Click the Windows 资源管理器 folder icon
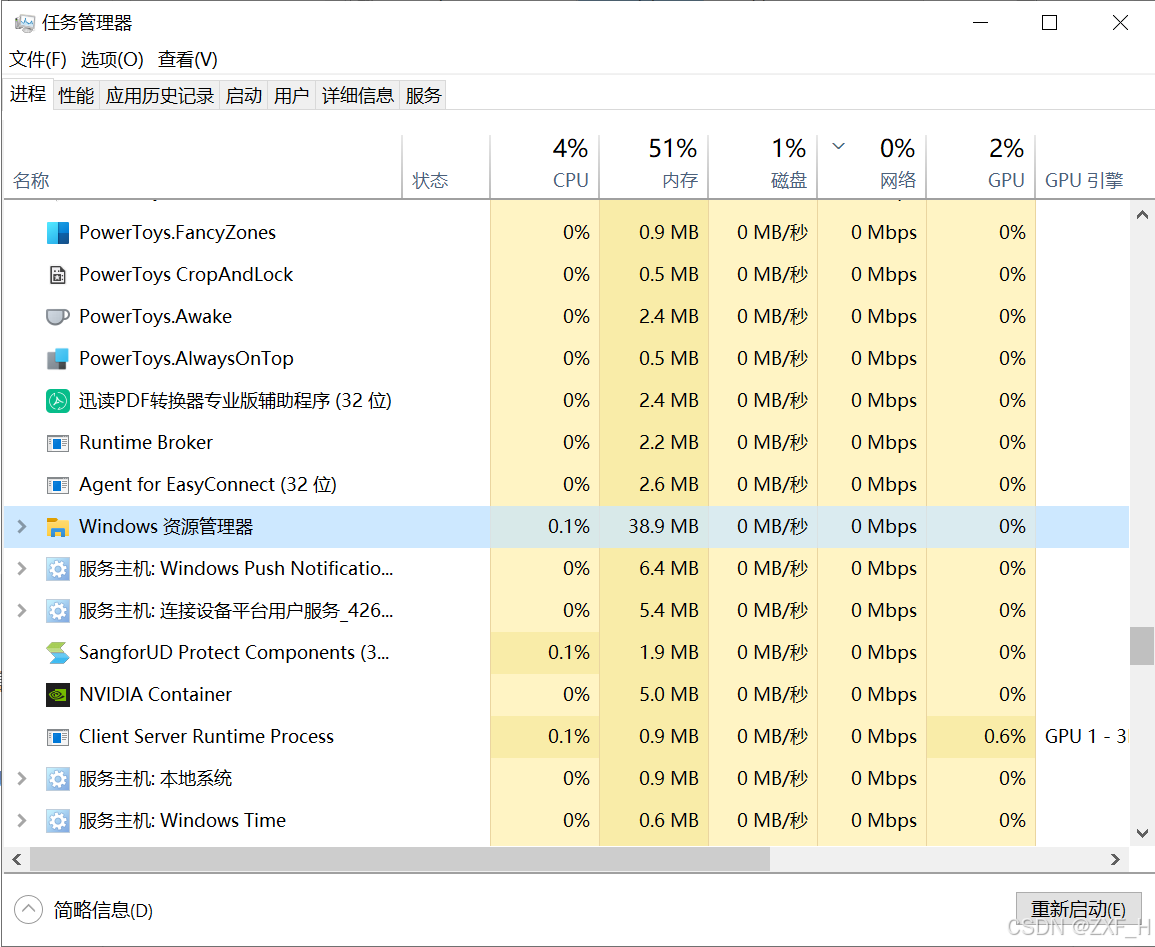Screen dimensions: 1155x947 click(x=57, y=527)
